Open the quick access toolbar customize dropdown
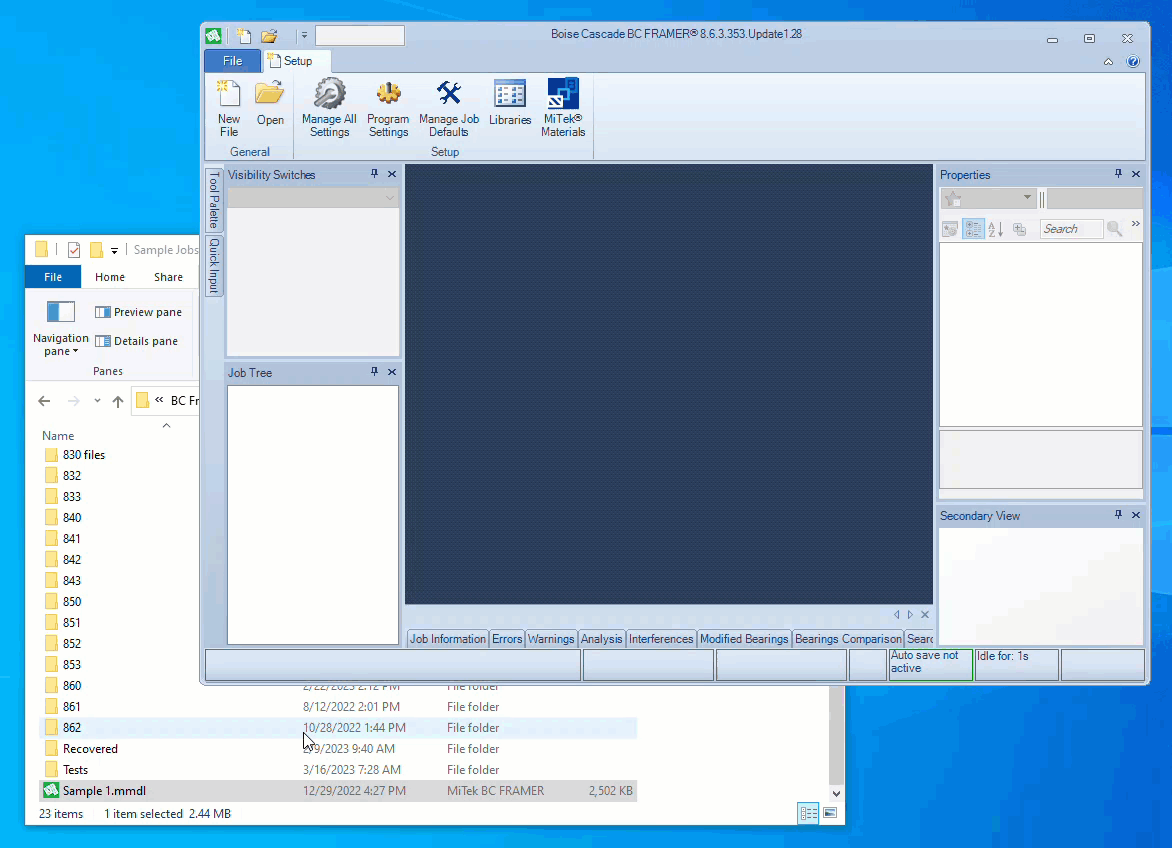Viewport: 1172px width, 848px height. 304,35
